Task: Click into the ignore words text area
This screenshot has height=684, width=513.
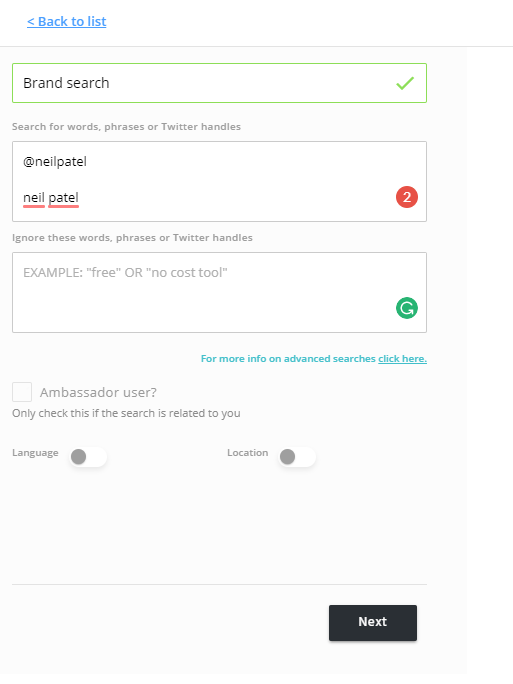Action: point(219,292)
